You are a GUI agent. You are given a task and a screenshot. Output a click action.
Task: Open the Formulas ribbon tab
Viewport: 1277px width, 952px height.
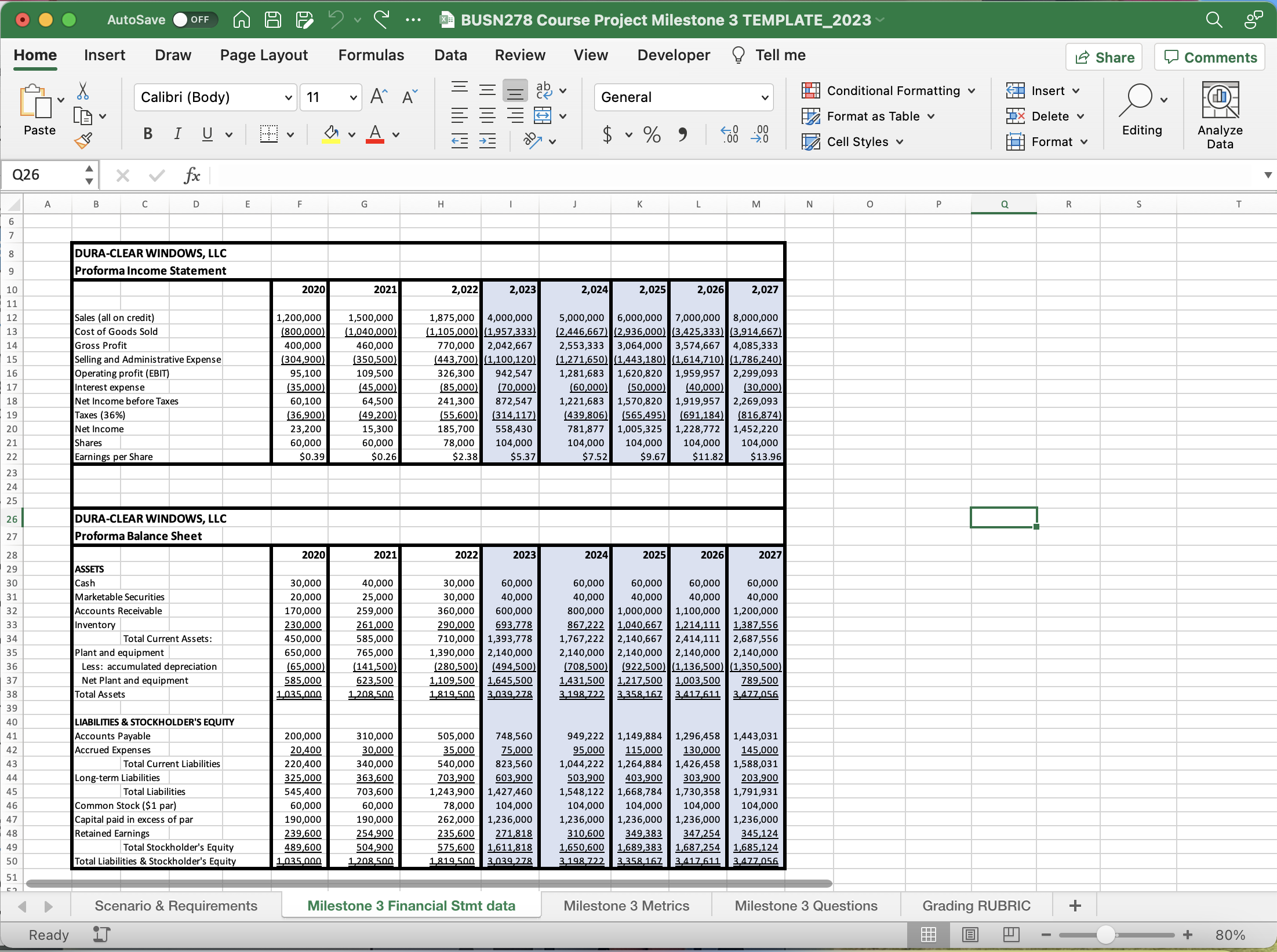click(x=371, y=55)
